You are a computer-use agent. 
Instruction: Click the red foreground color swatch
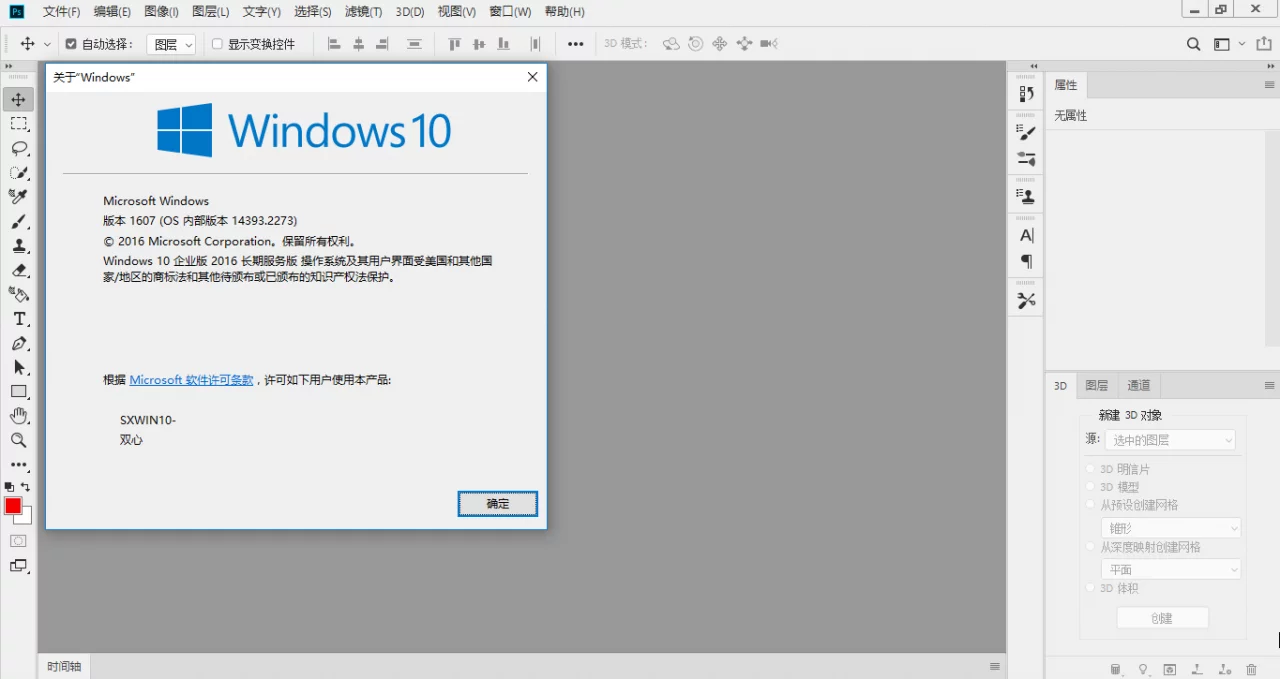[11, 507]
